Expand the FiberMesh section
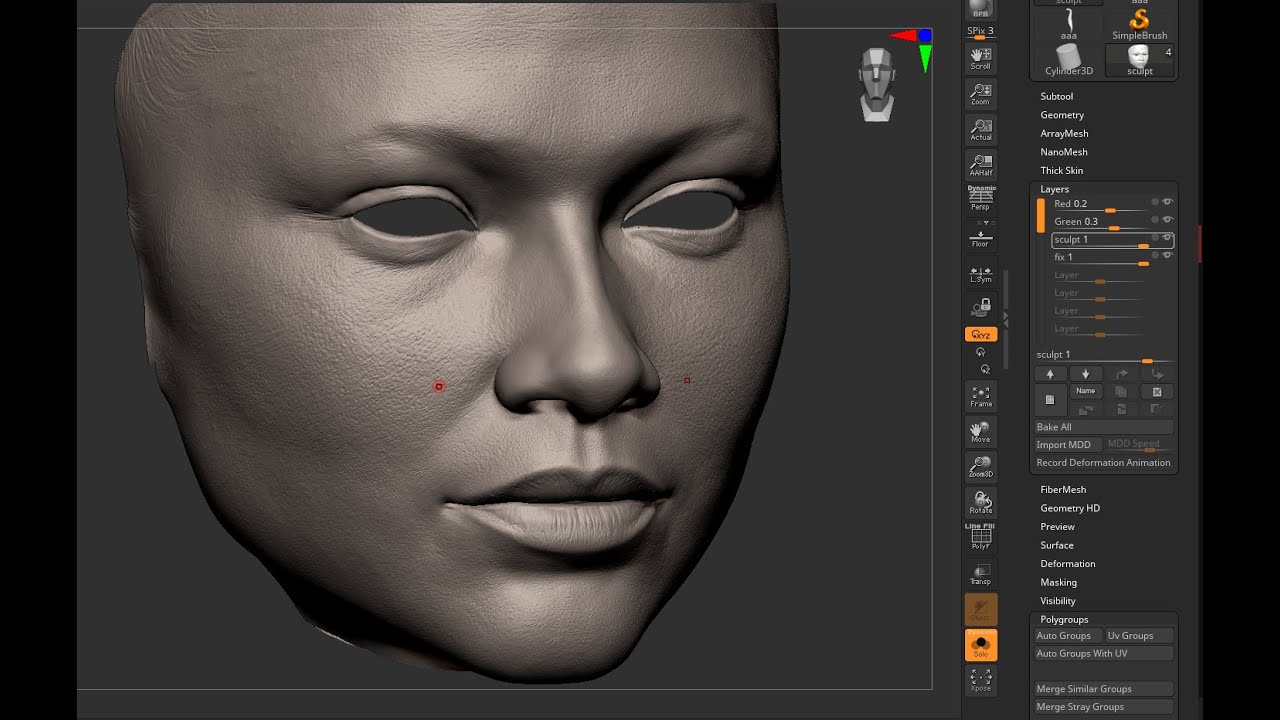 [1063, 489]
